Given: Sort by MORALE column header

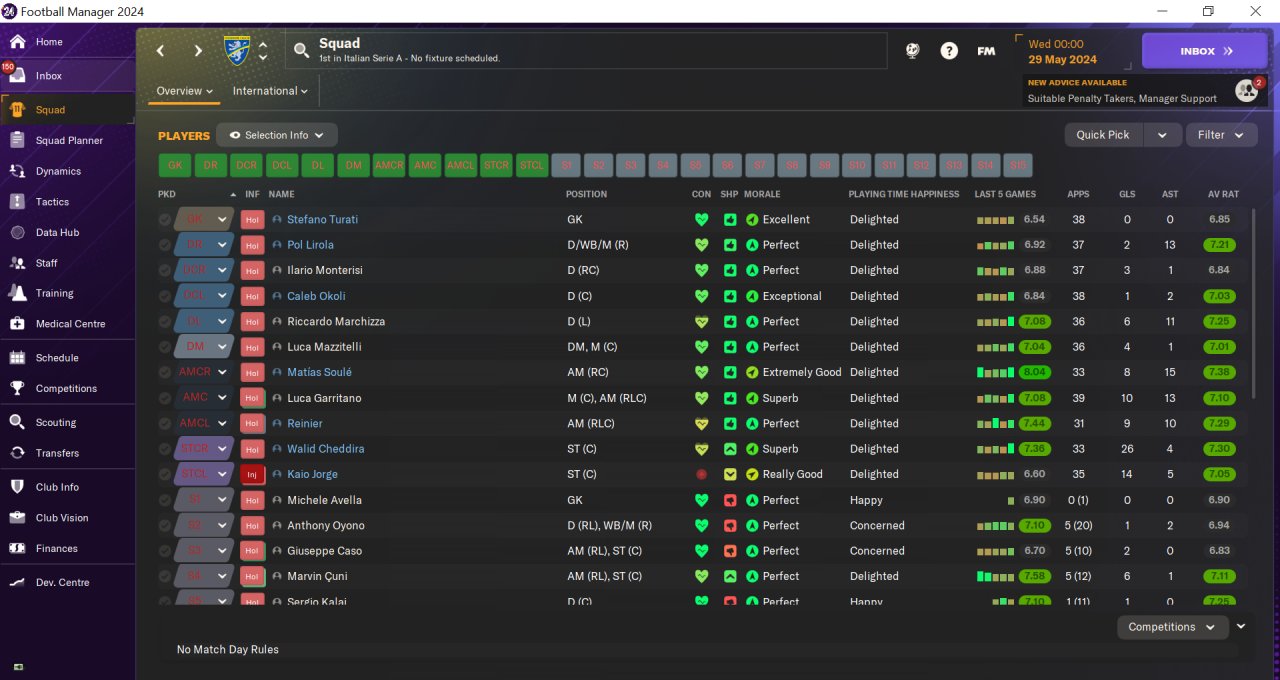Looking at the screenshot, I should click(x=762, y=194).
